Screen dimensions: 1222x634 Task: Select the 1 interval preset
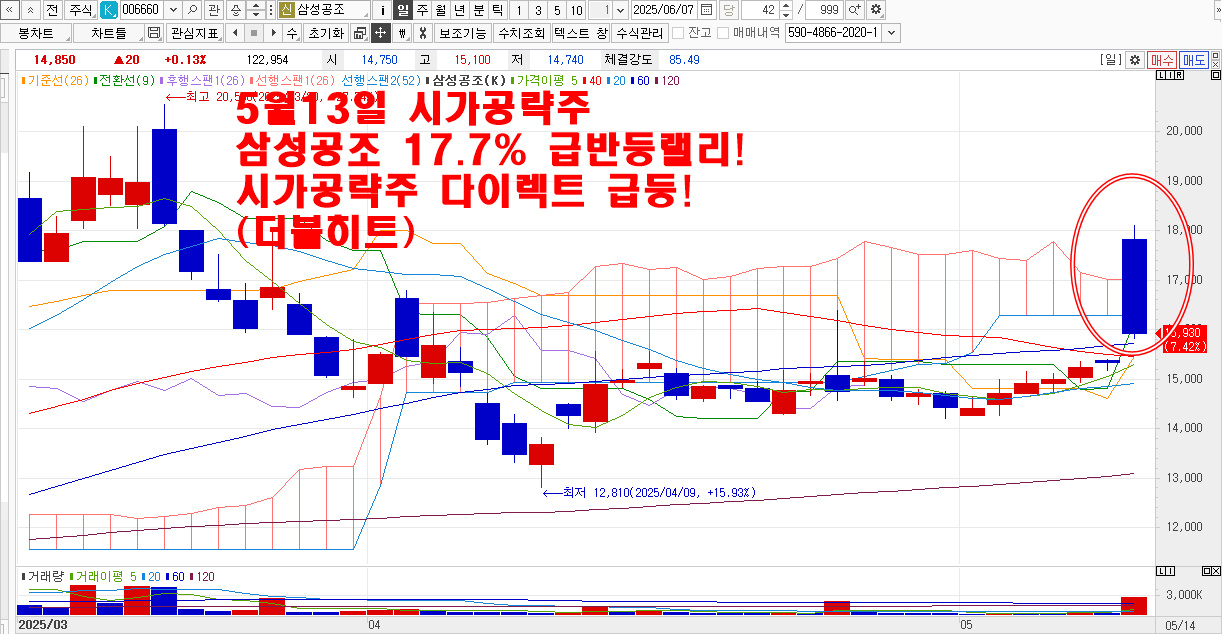click(x=517, y=10)
